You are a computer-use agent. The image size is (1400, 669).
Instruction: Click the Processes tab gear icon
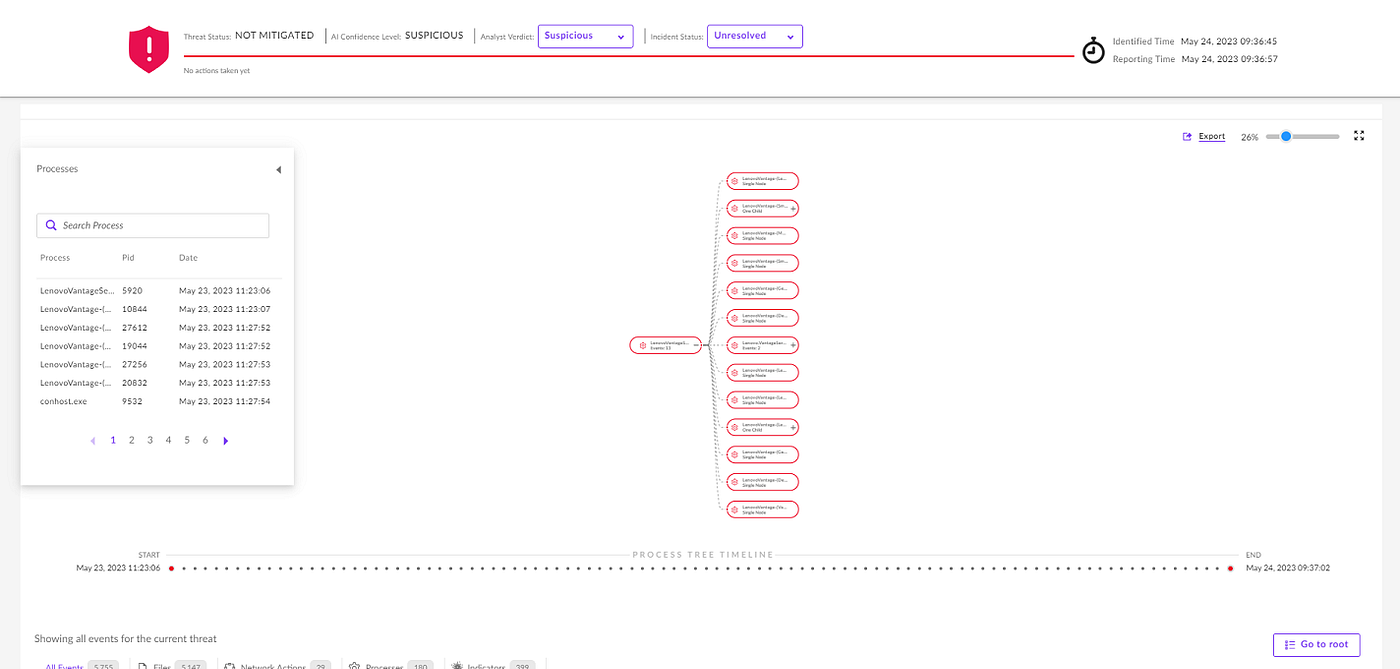(x=354, y=667)
